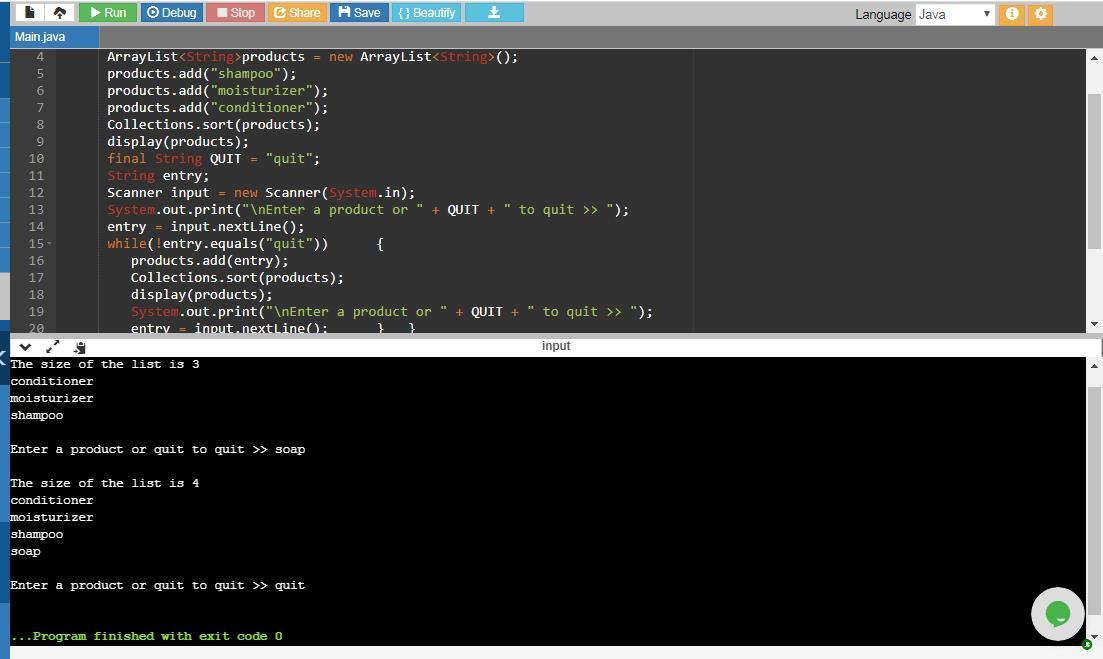Beautify the source code

[x=426, y=13]
